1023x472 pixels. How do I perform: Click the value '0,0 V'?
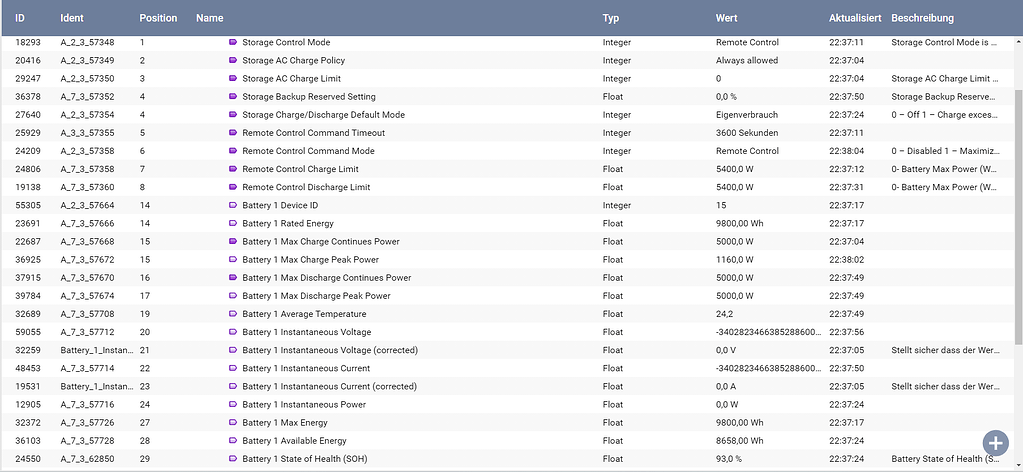(726, 351)
